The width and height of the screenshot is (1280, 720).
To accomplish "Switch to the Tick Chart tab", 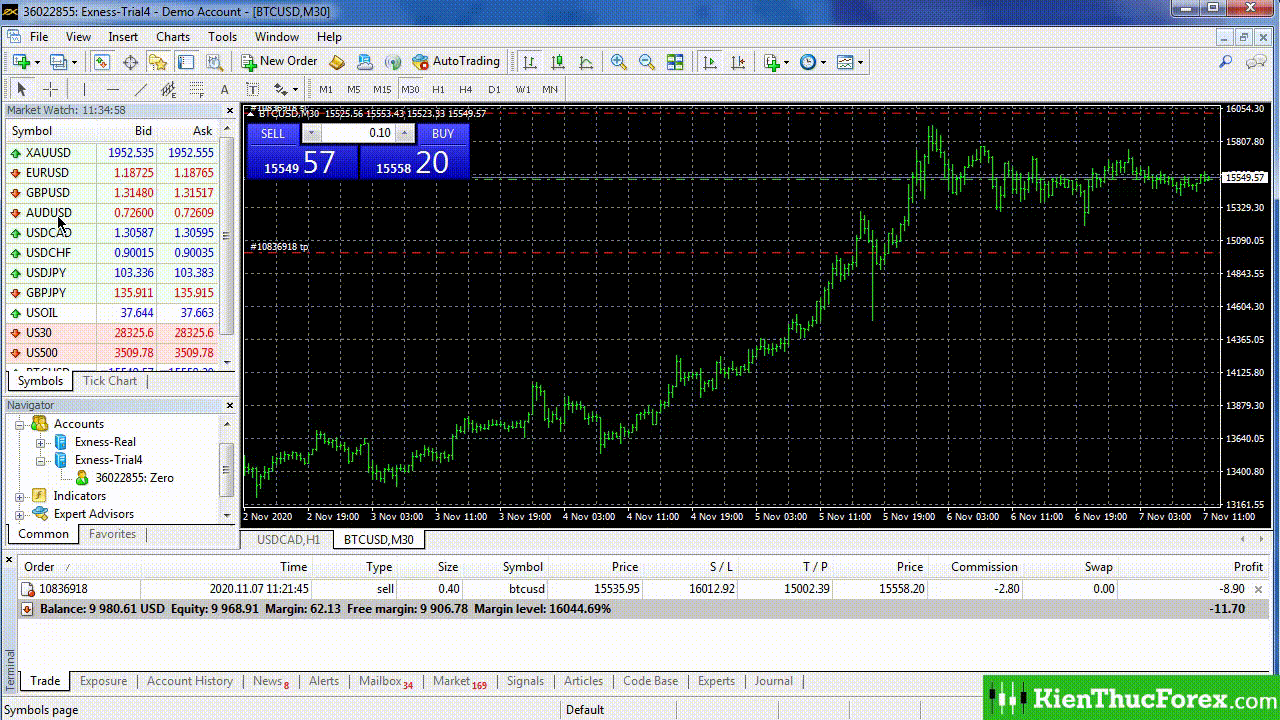I will (x=110, y=381).
